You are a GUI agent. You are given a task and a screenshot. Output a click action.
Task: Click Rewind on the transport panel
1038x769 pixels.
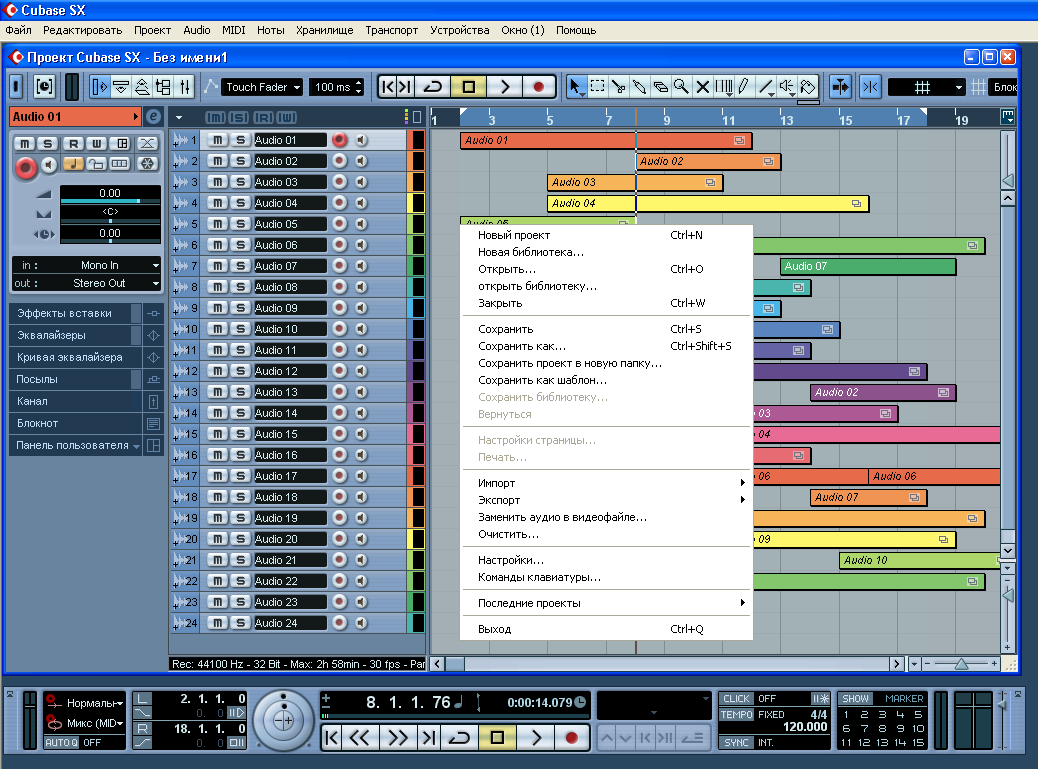tap(359, 737)
